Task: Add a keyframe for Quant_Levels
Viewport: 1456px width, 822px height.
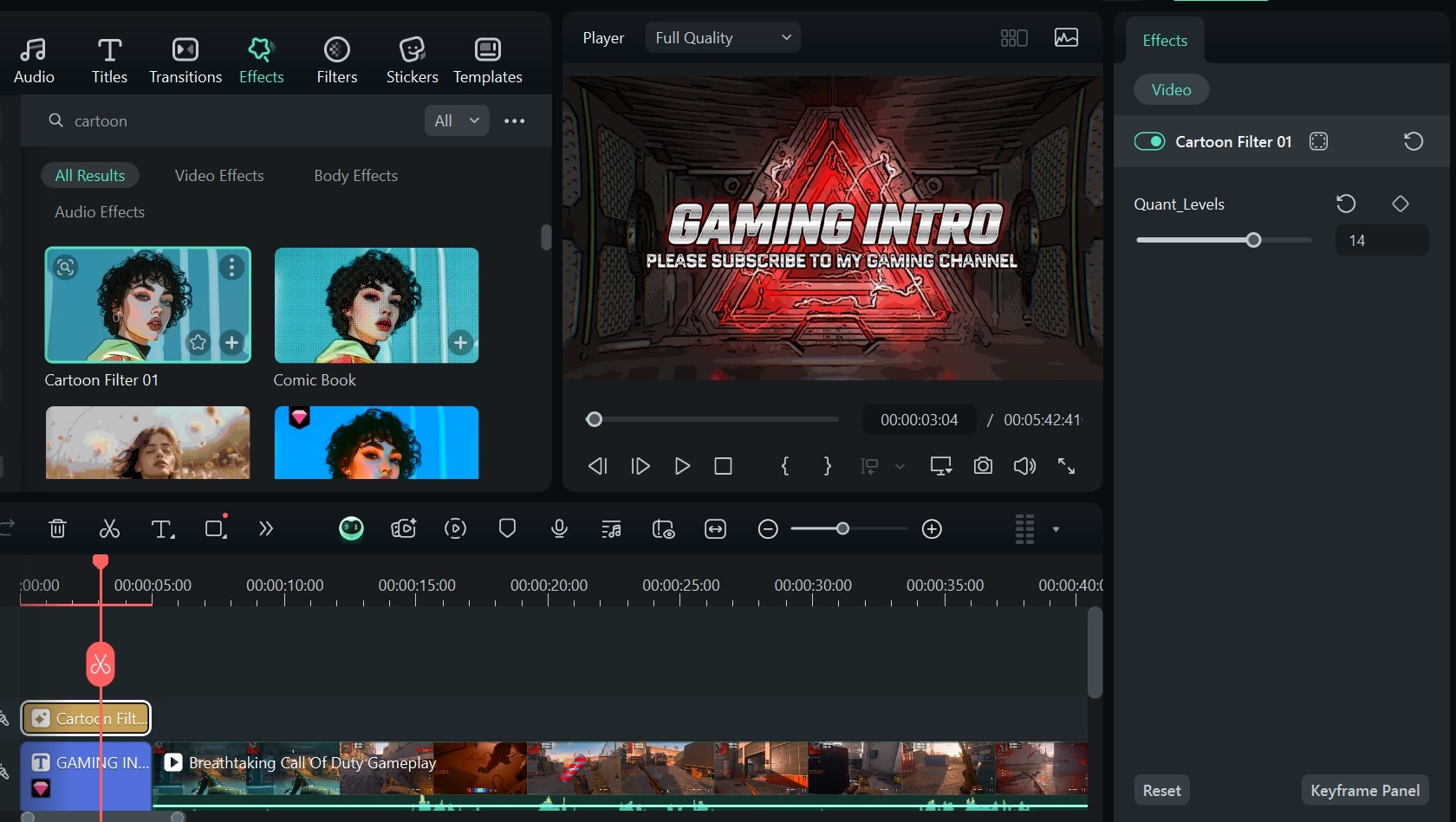Action: click(x=1401, y=204)
